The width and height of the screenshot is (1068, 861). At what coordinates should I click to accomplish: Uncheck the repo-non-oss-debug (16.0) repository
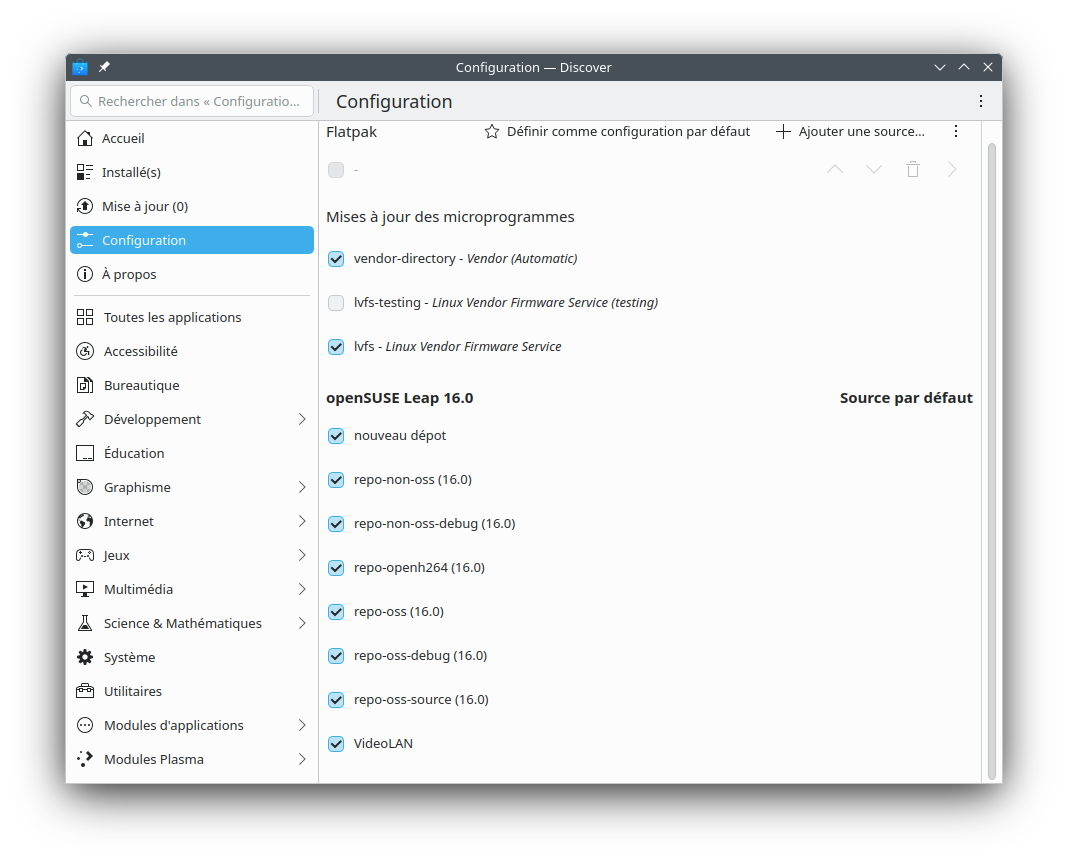point(336,524)
